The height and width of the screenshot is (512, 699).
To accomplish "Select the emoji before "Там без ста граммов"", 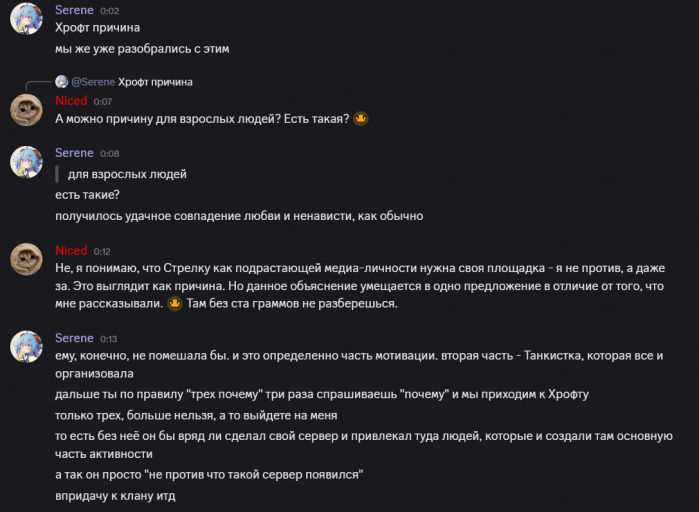I will click(x=175, y=303).
